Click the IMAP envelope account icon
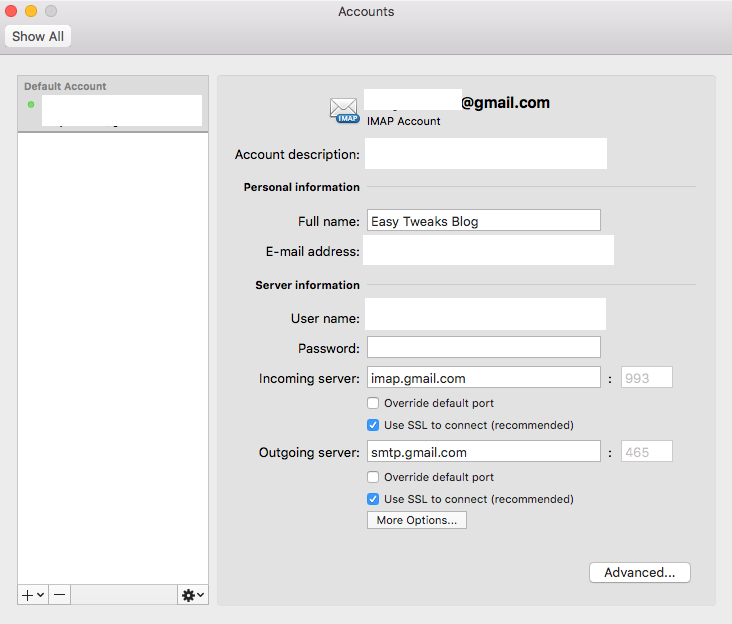Screen dimensions: 732x624 coord(345,111)
